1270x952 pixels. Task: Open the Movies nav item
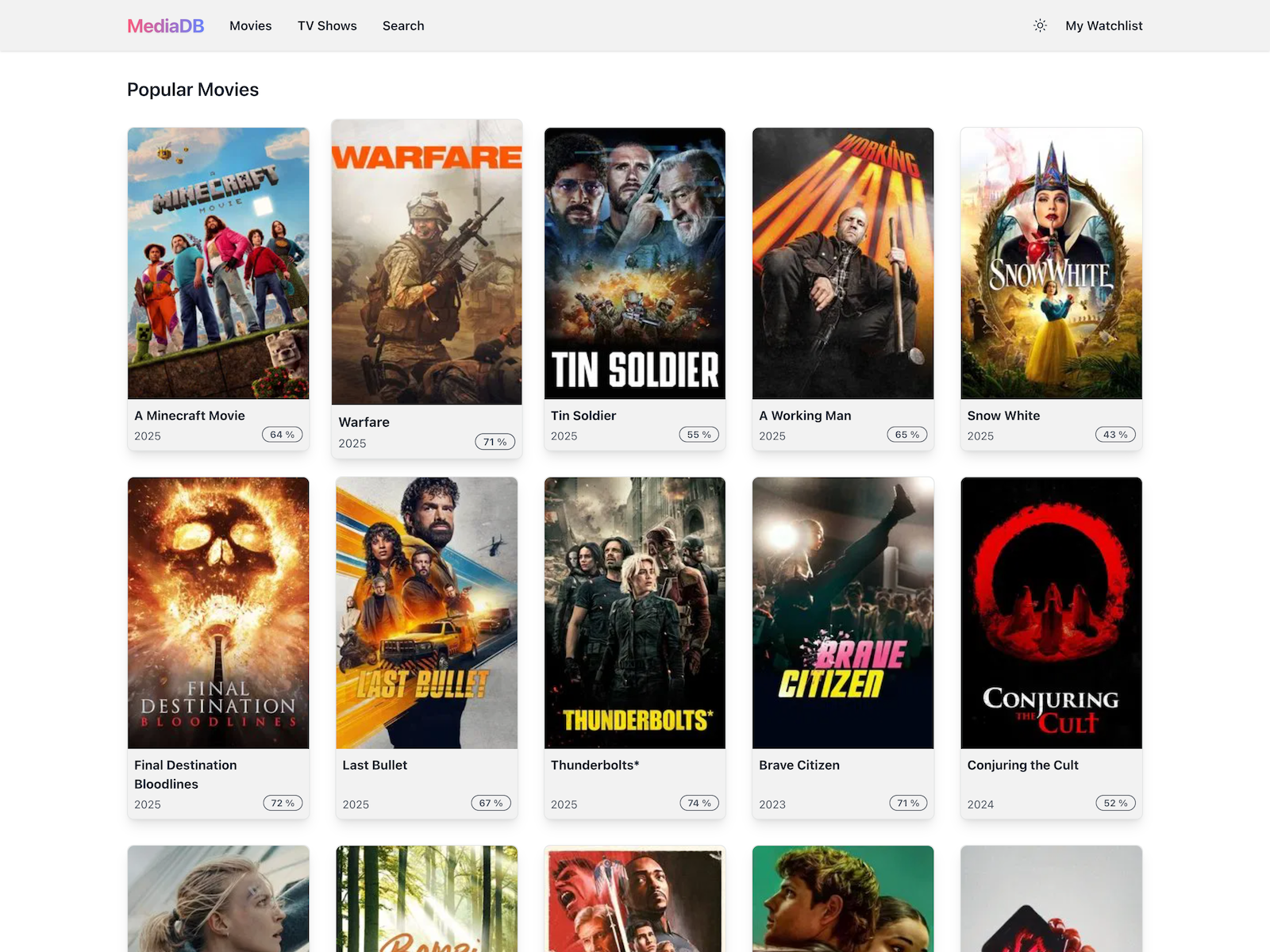click(251, 25)
